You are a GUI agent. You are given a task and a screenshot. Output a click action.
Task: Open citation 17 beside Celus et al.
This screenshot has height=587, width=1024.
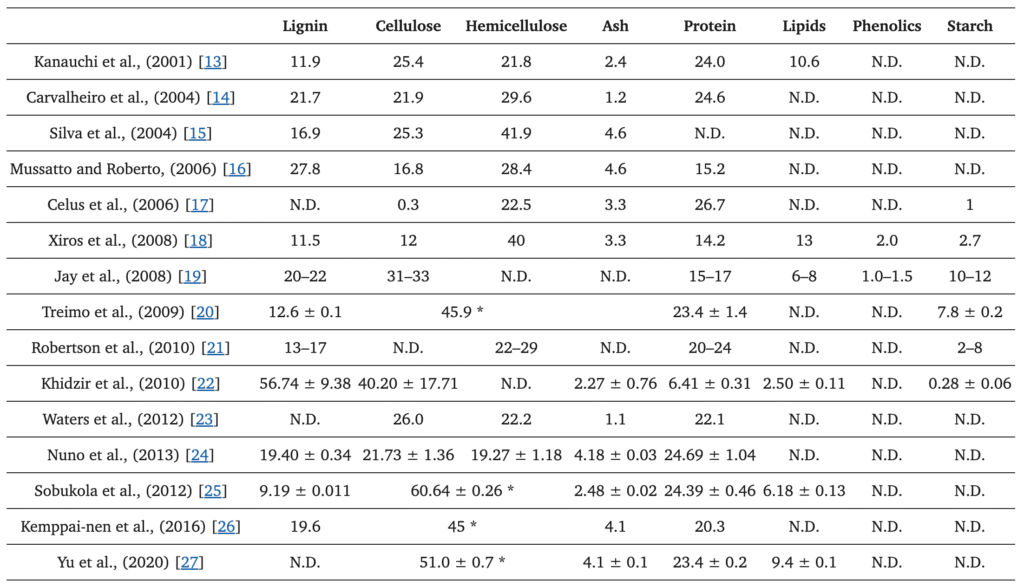point(200,205)
